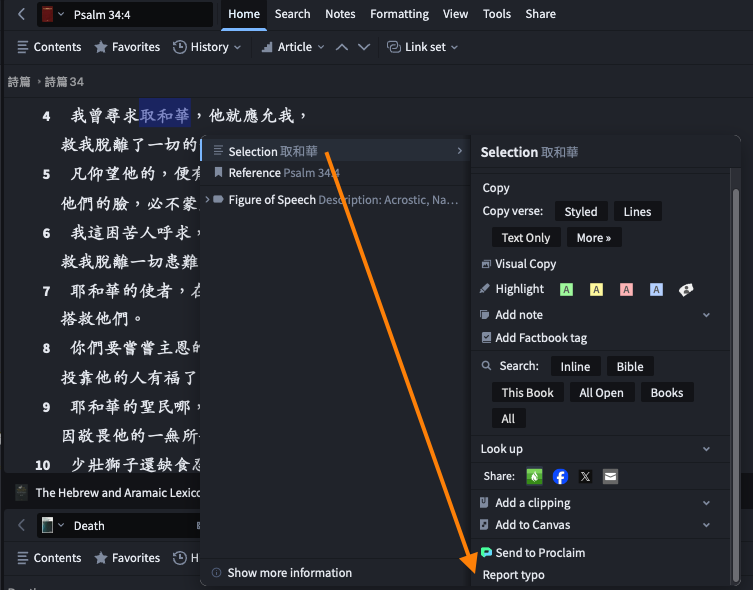
Task: Click the context menu vertical scrollbar
Action: coord(736,386)
